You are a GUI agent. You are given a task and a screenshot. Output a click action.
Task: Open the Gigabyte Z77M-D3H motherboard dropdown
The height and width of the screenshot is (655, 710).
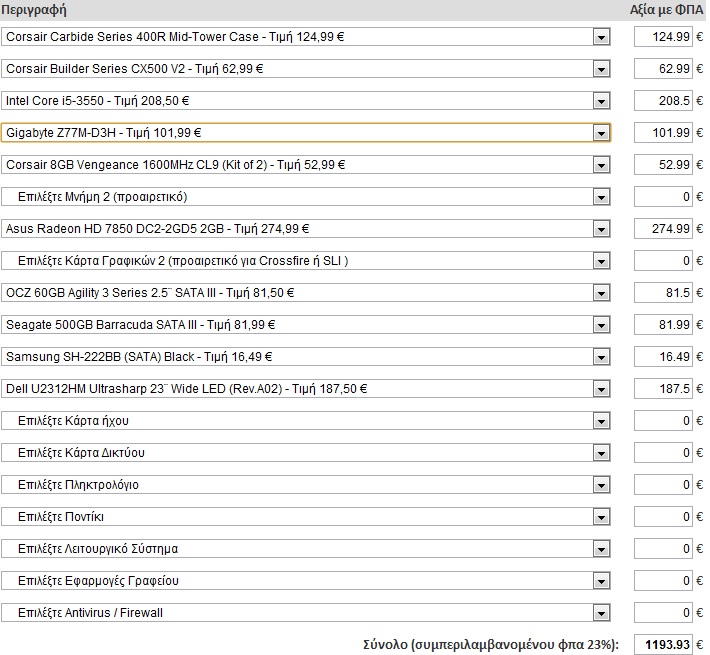point(306,133)
